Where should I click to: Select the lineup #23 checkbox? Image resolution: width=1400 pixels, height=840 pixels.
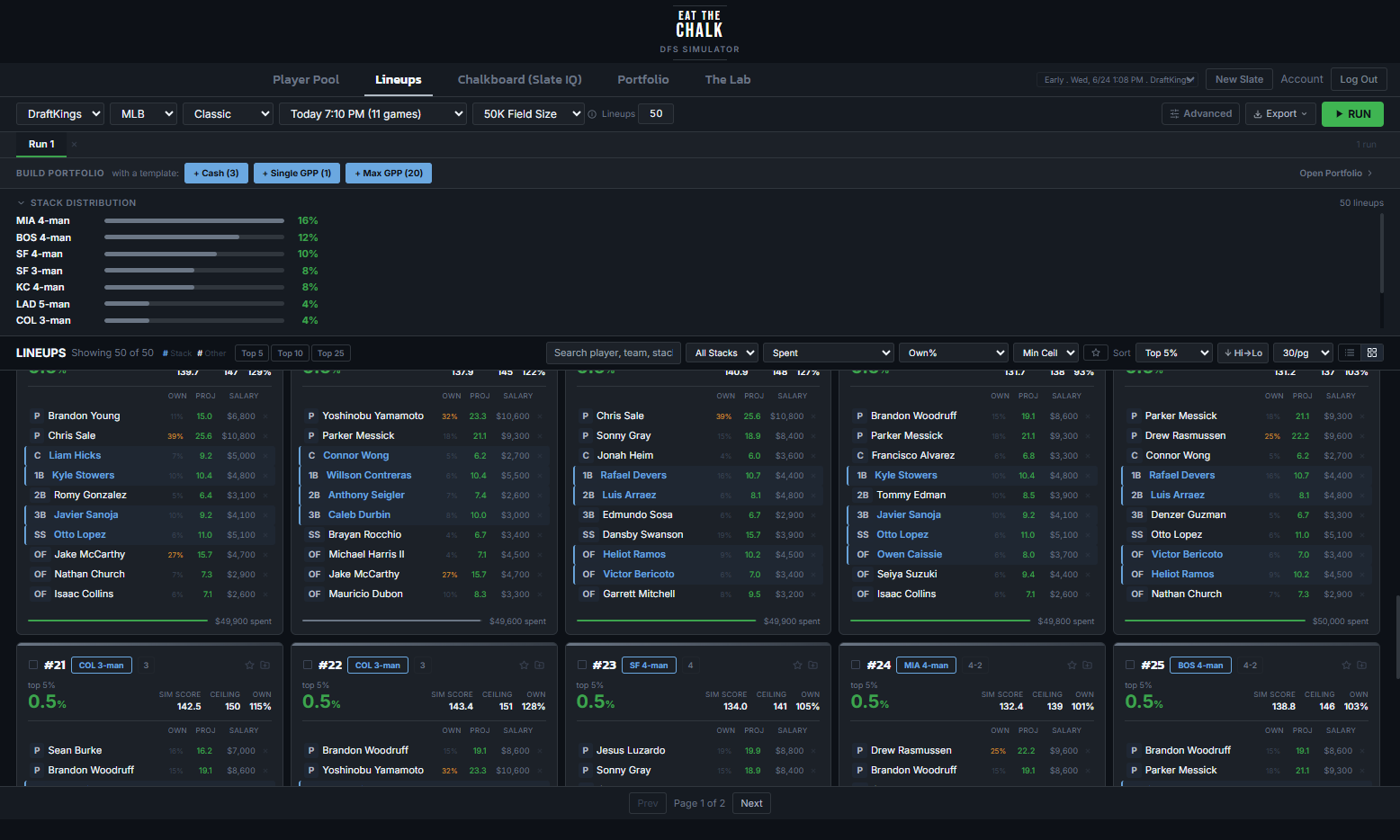pos(581,666)
